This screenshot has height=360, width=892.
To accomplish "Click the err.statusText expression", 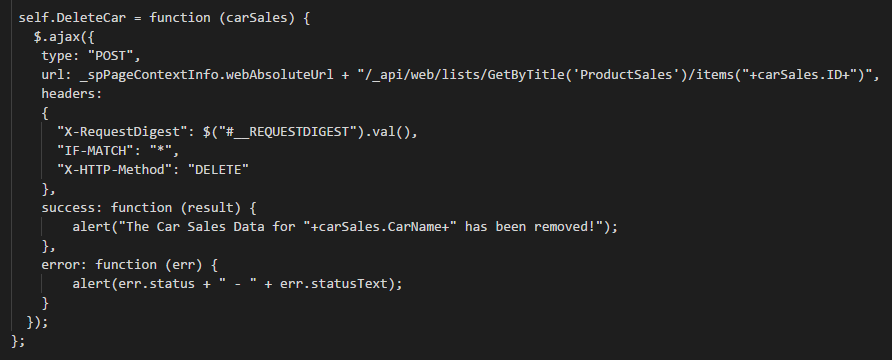I will tap(333, 283).
